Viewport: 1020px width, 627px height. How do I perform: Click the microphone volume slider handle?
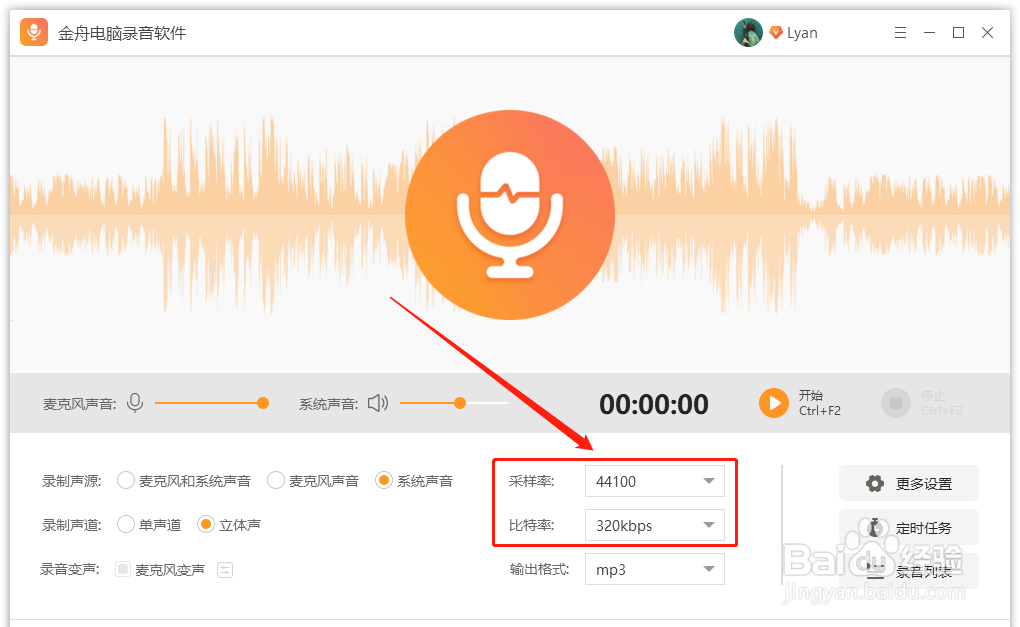click(x=263, y=403)
